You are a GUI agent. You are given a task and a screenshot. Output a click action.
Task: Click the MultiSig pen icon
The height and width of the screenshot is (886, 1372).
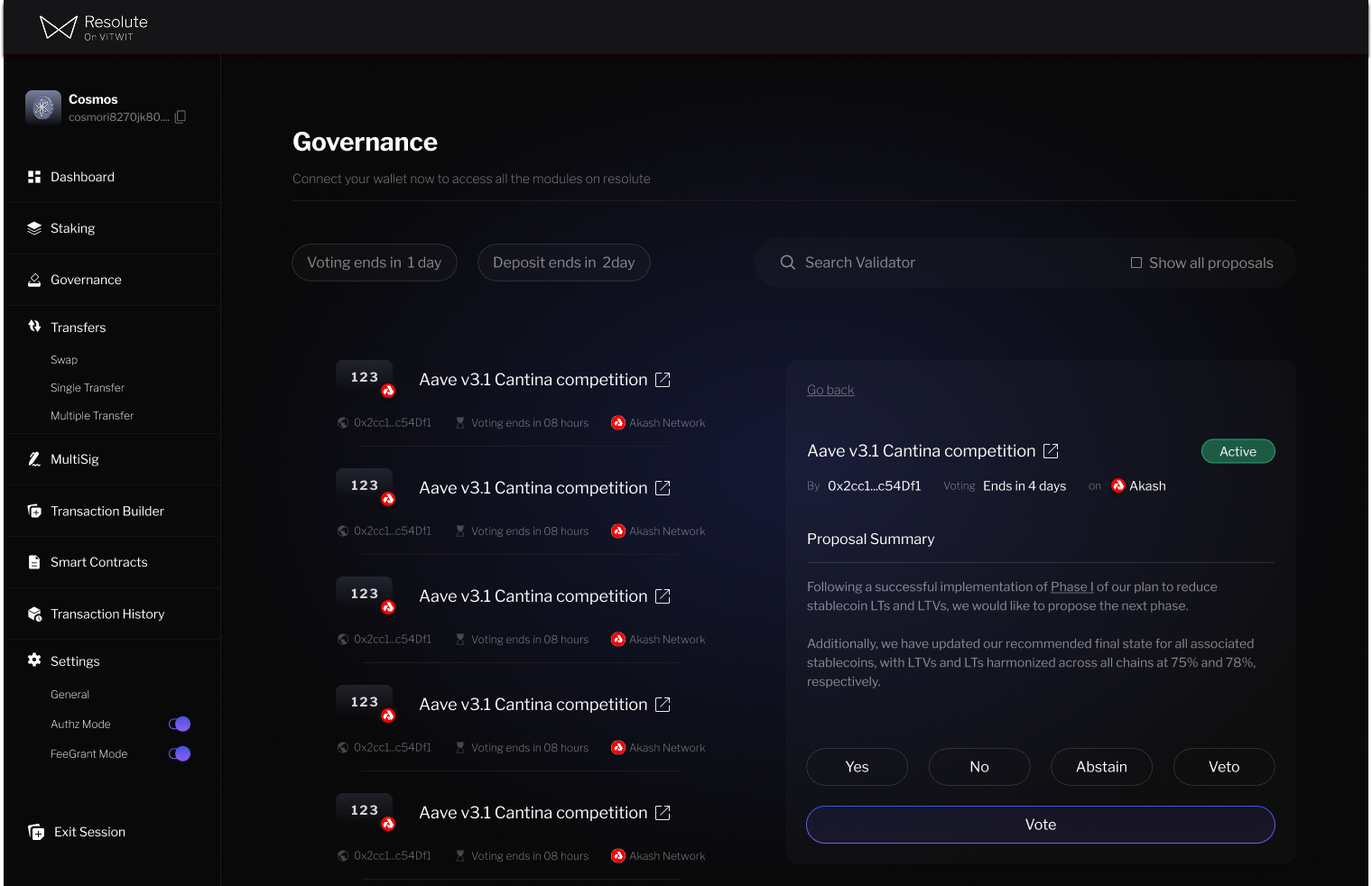(x=34, y=459)
